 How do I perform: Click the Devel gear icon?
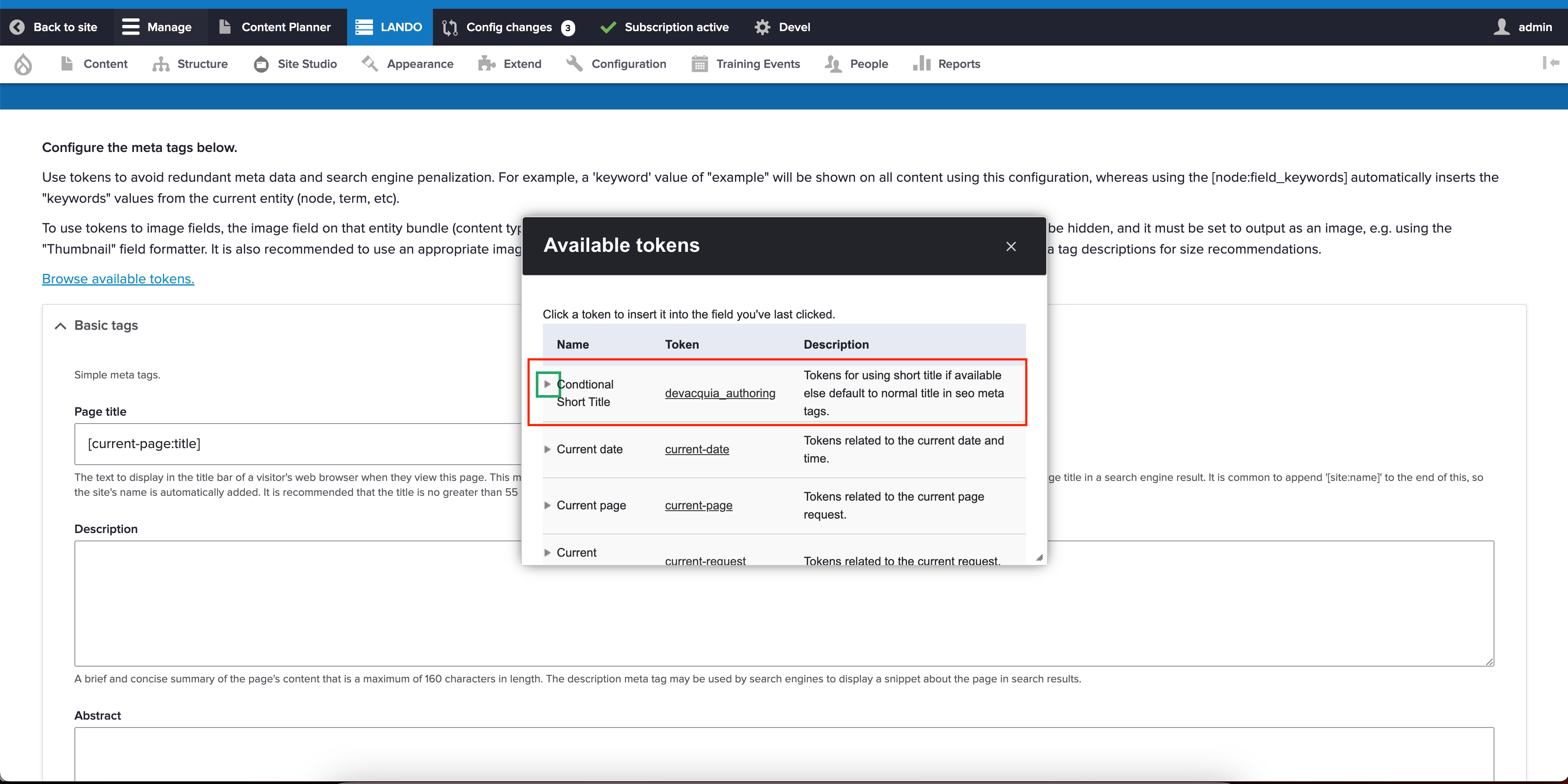pos(762,27)
